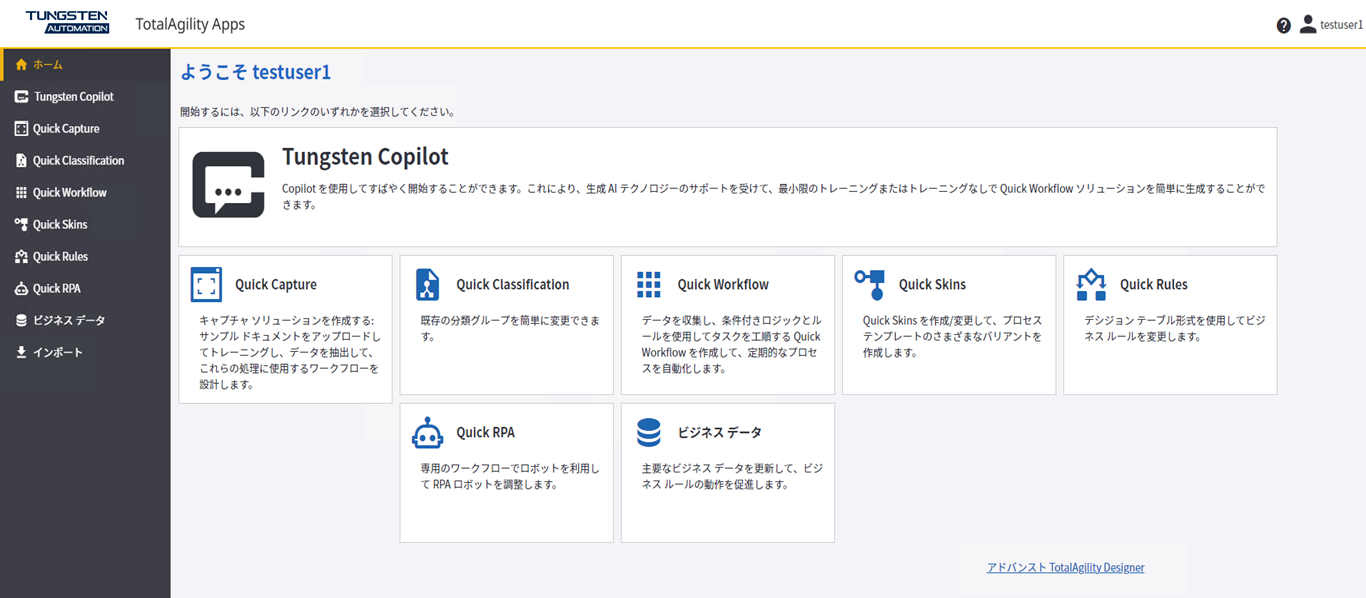Click the アドバンスト TotalAgility Designer link
Screen dimensions: 1366x598
tap(1065, 567)
